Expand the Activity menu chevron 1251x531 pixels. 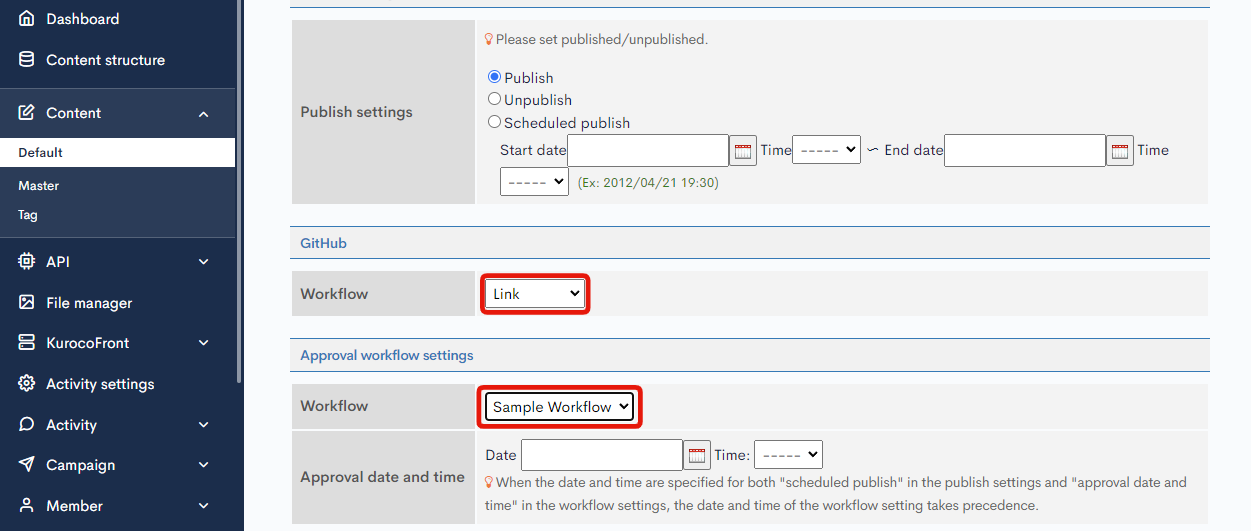coord(204,425)
